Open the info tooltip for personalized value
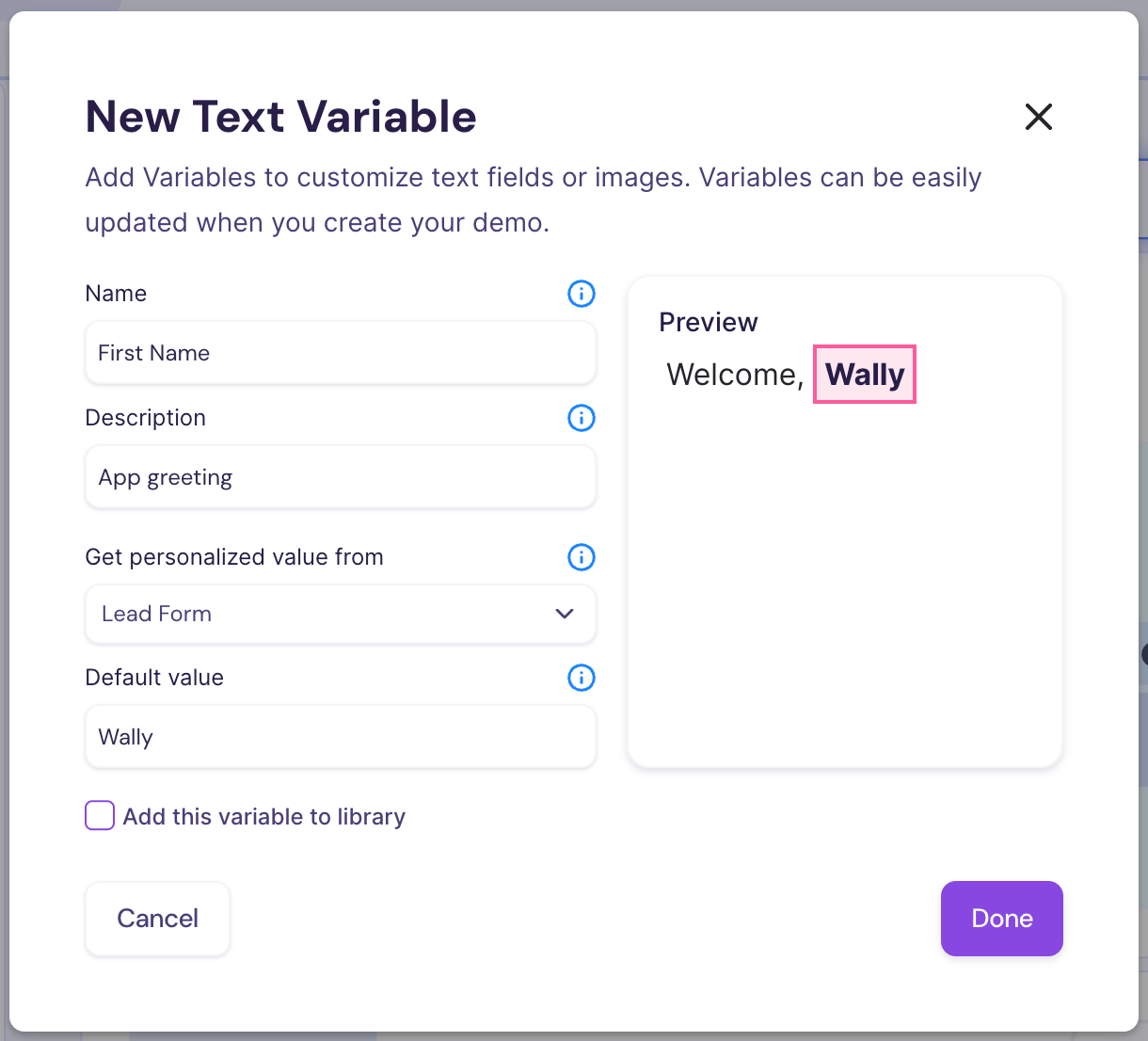Viewport: 1148px width, 1041px height. point(581,557)
